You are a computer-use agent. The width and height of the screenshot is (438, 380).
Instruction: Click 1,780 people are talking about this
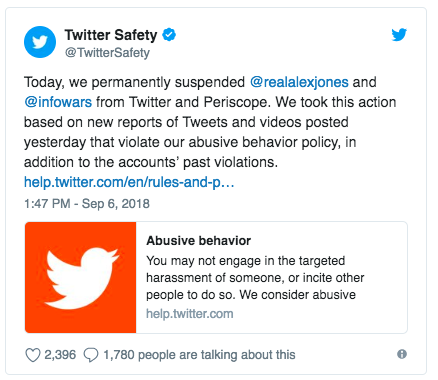(x=199, y=355)
